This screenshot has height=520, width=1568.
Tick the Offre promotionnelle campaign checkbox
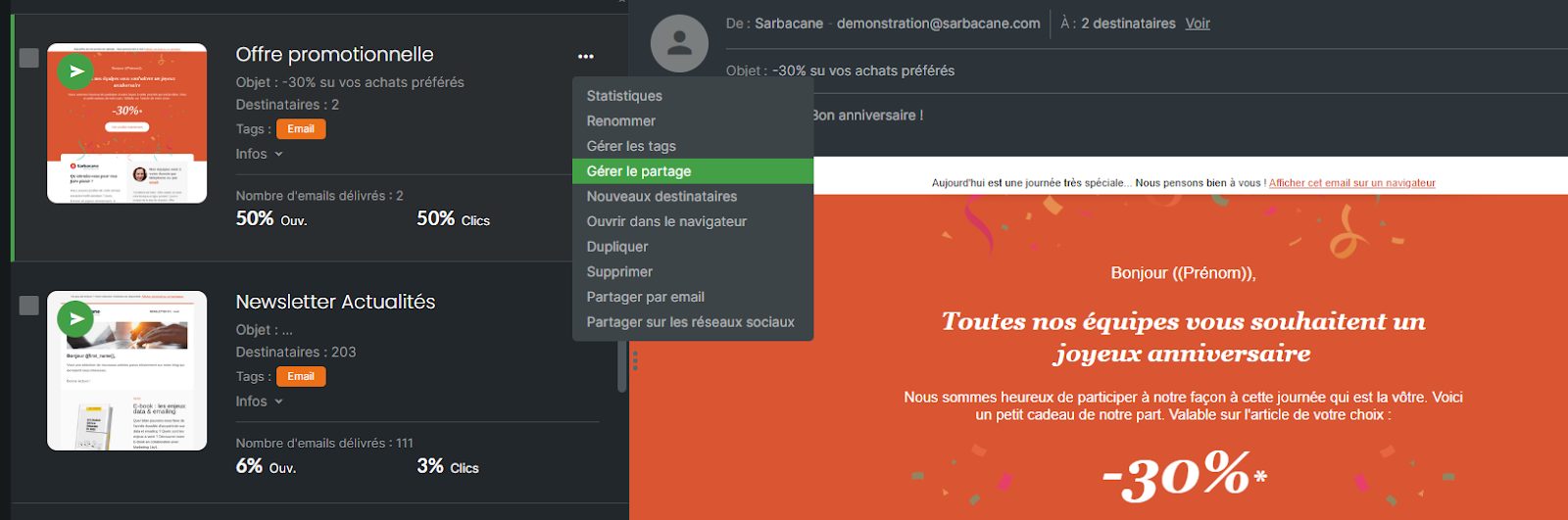[x=29, y=58]
